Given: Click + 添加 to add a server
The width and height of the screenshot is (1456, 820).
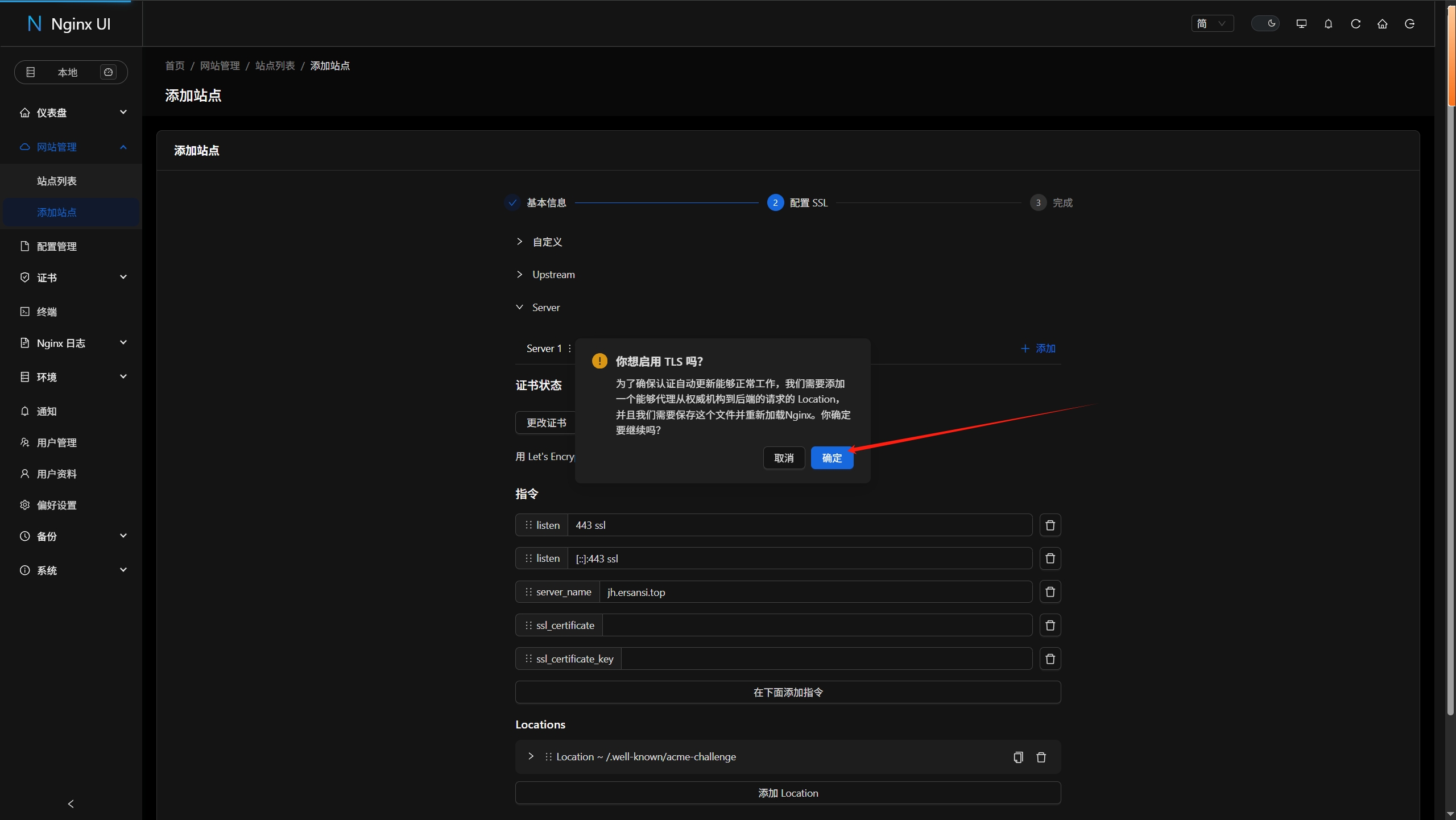Looking at the screenshot, I should [1038, 349].
